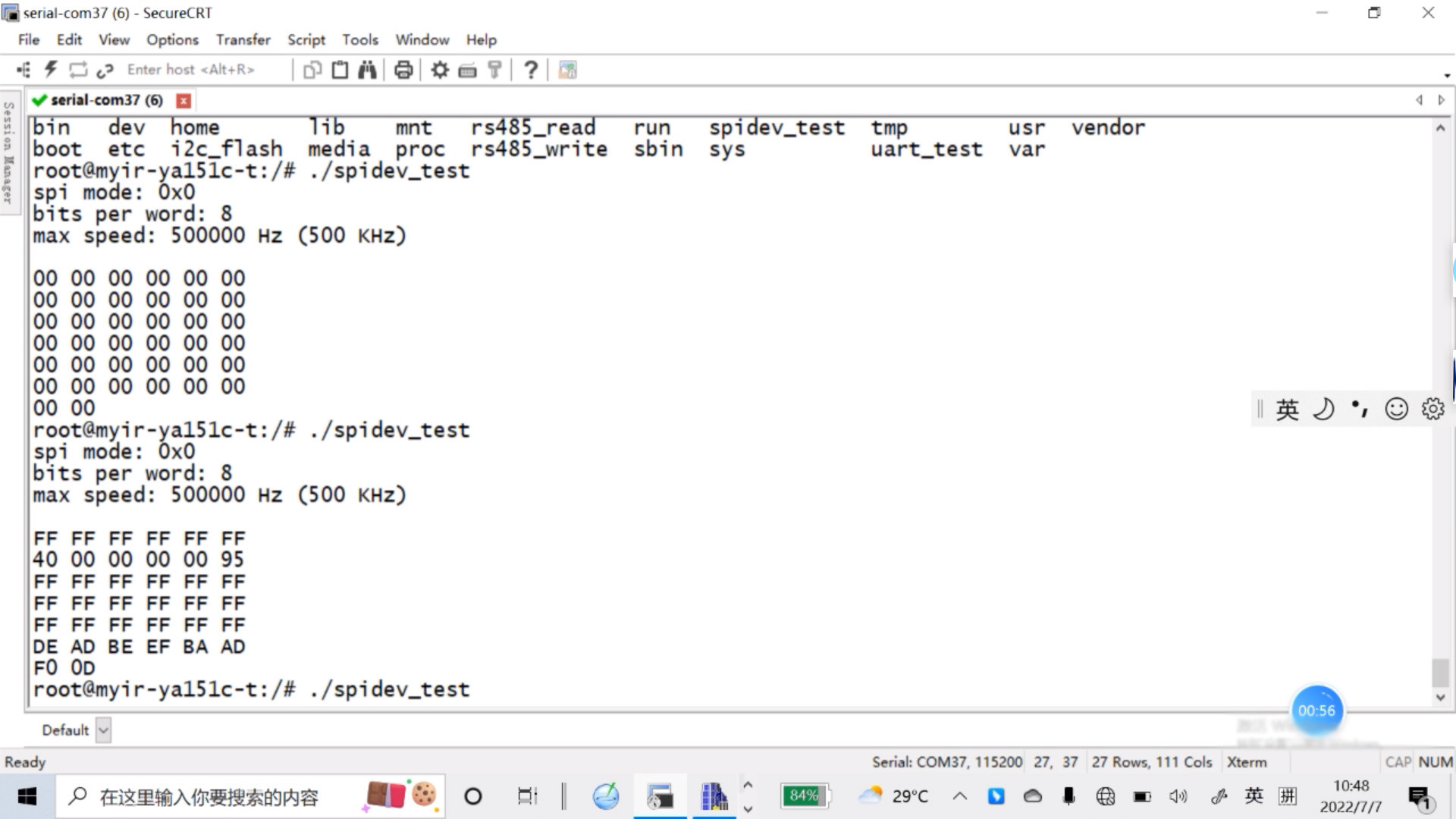Click the Cortana circle icon
Viewport: 1456px width, 819px height.
coord(472,796)
